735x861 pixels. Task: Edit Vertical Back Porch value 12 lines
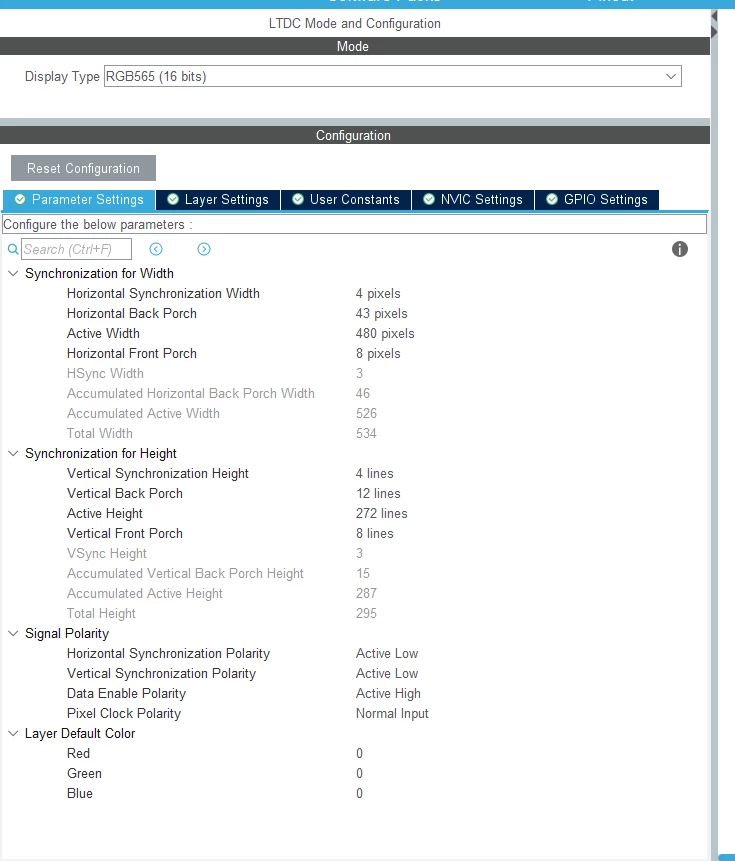tap(378, 493)
